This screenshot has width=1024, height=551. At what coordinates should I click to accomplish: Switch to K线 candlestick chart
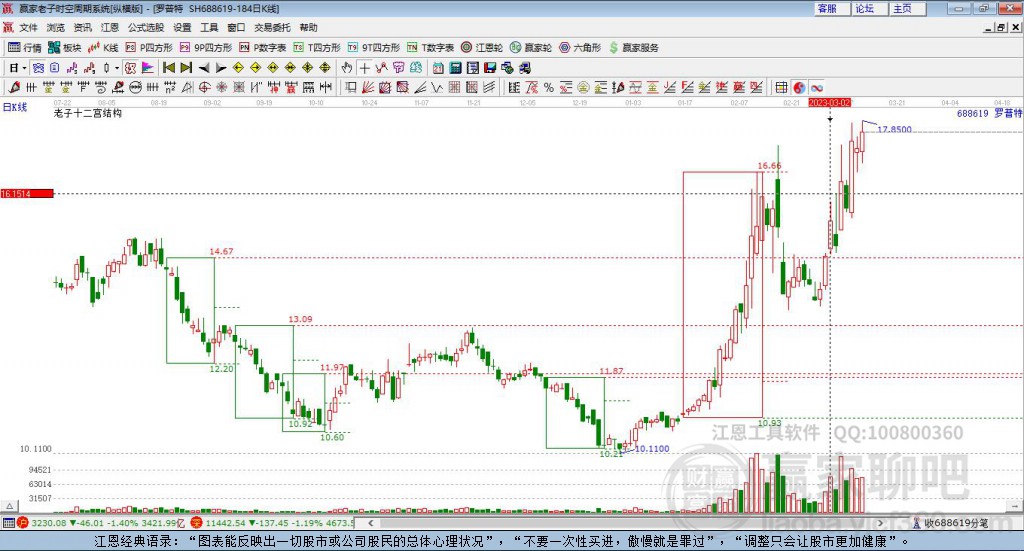(x=103, y=48)
